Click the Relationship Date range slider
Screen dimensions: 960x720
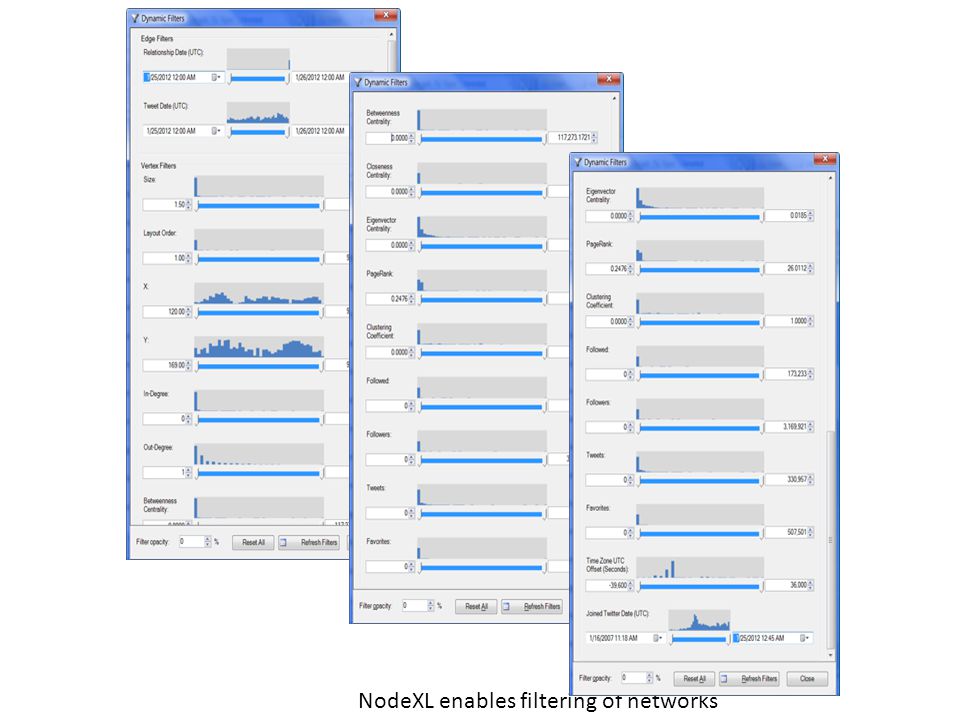[258, 78]
